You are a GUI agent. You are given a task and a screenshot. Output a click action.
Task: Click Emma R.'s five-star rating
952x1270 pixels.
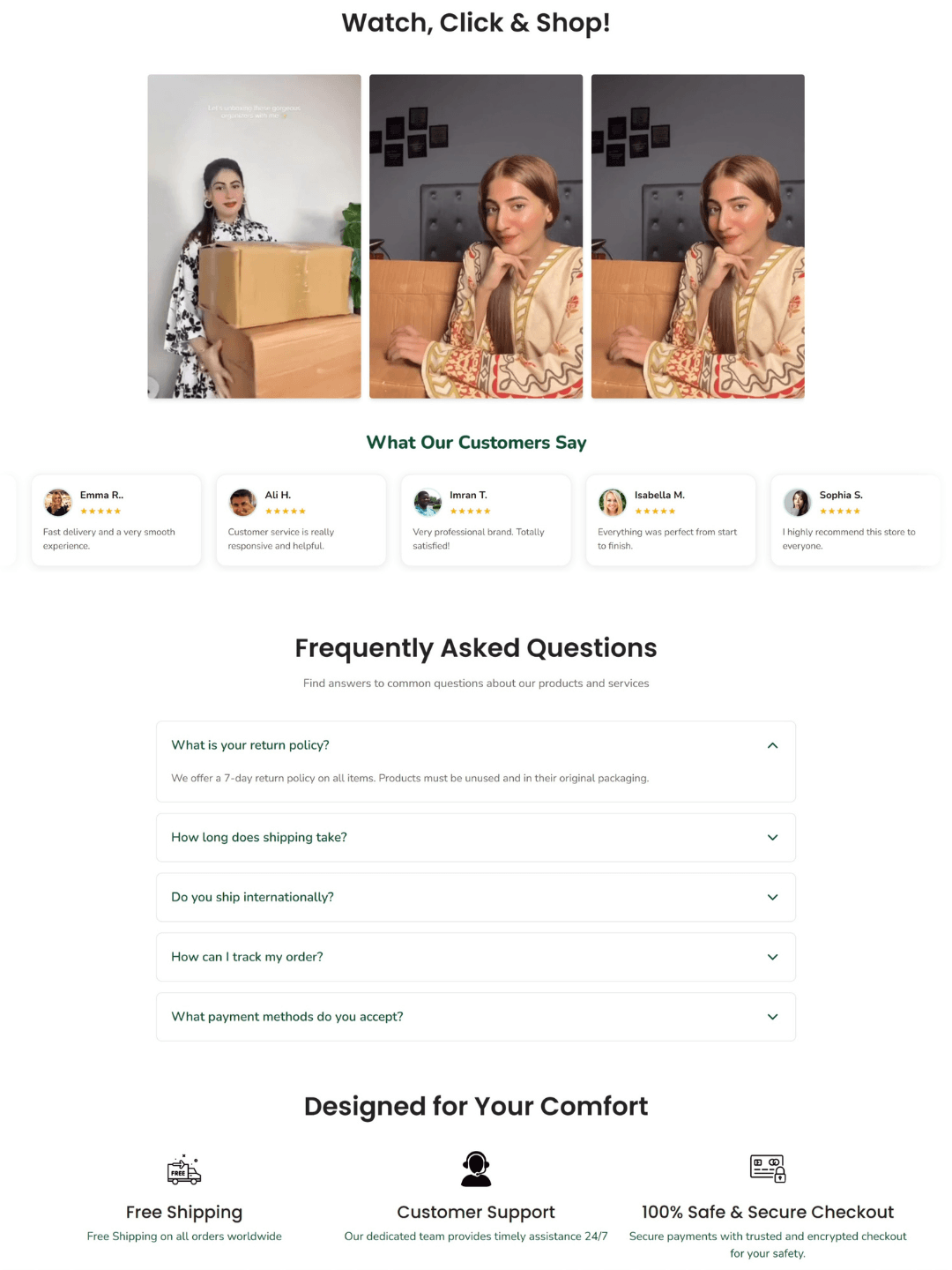point(100,512)
